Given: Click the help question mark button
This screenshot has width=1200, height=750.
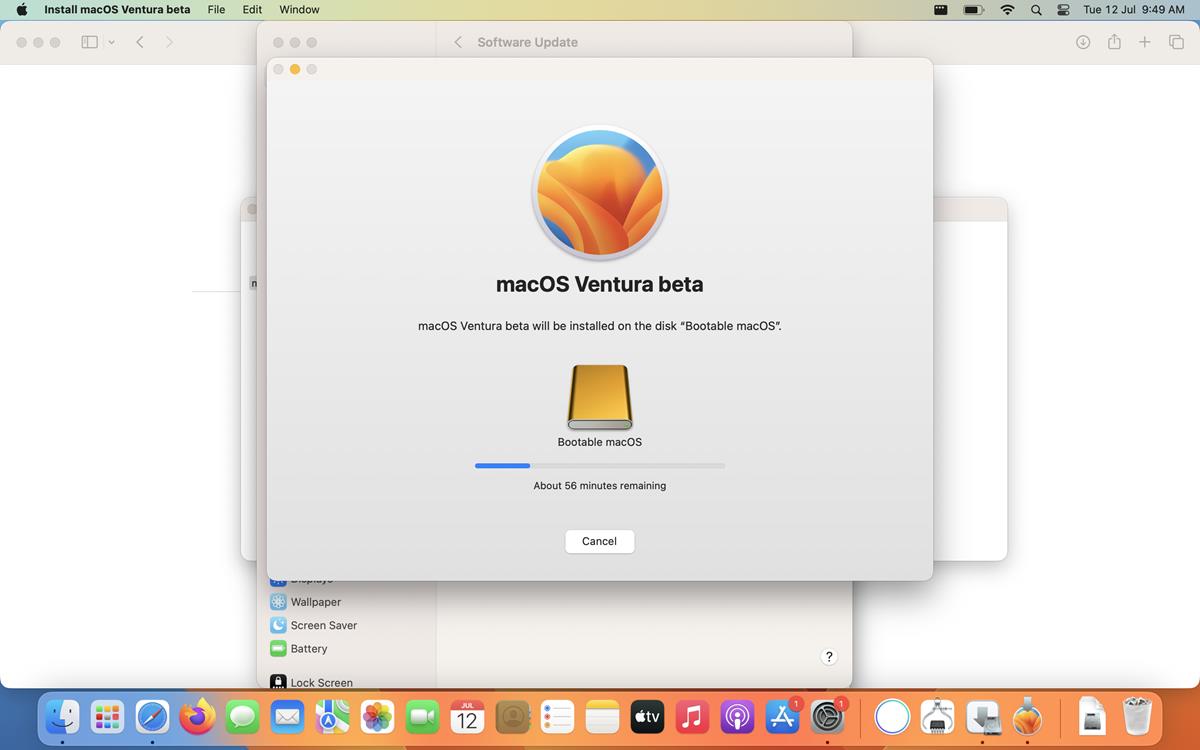Looking at the screenshot, I should pyautogui.click(x=828, y=657).
